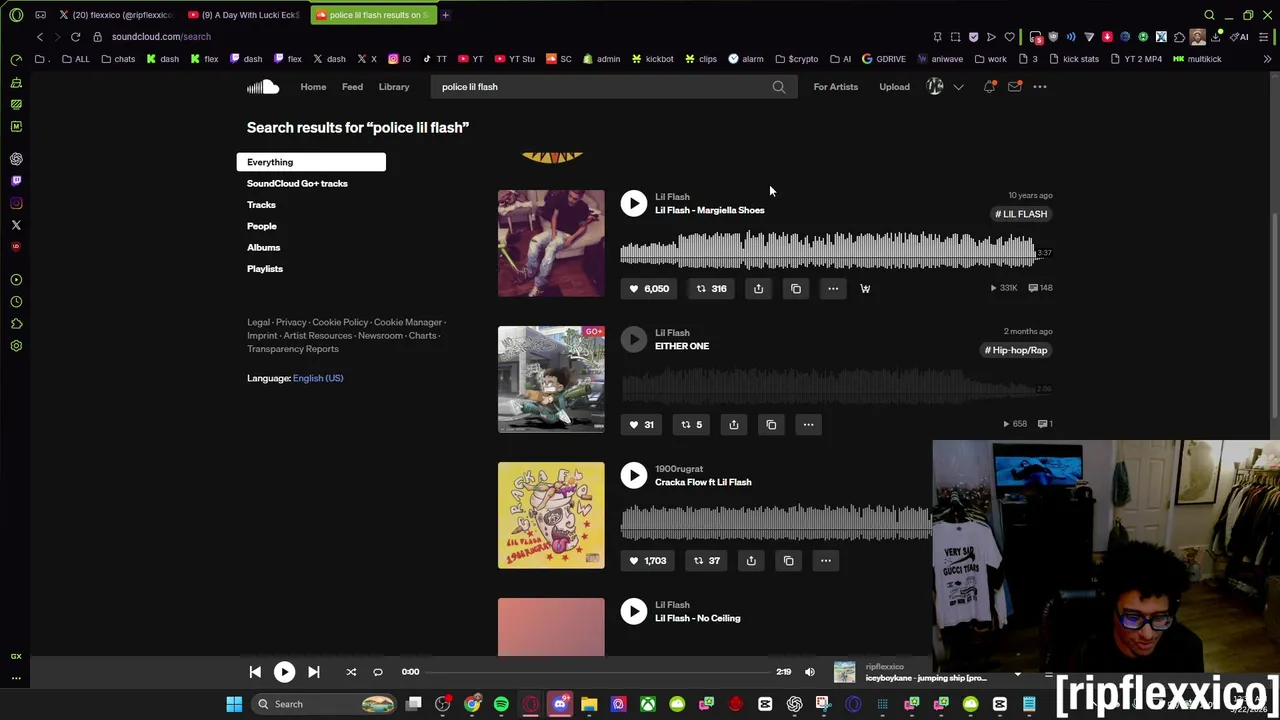The image size is (1280, 720).
Task: Open SoundCloud notifications bell
Action: click(989, 87)
